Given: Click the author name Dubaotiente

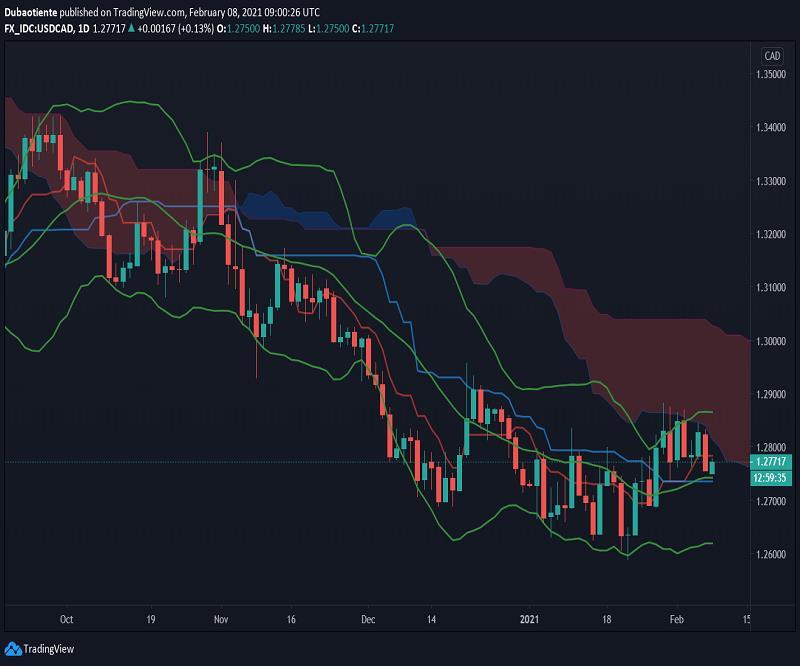Looking at the screenshot, I should coord(30,12).
